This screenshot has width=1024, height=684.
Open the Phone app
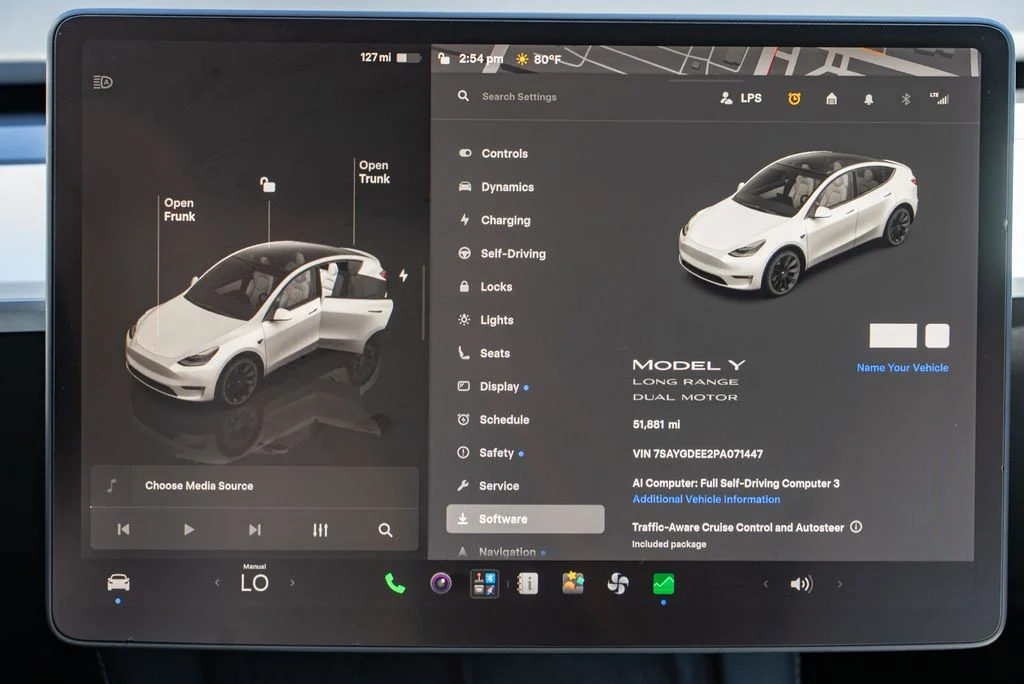pyautogui.click(x=394, y=583)
